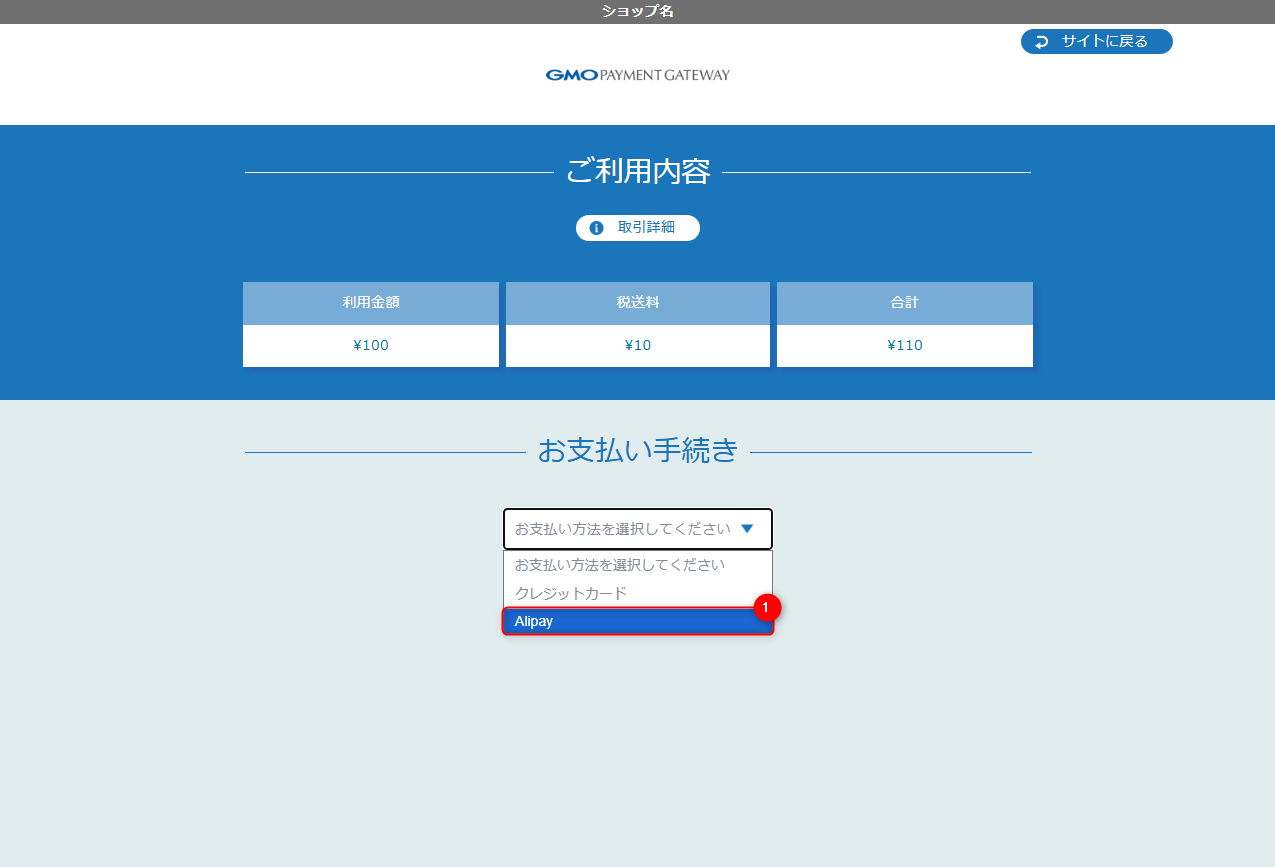This screenshot has height=867, width=1275.
Task: Click the ¥10 tax and shipping cell
Action: coord(637,345)
